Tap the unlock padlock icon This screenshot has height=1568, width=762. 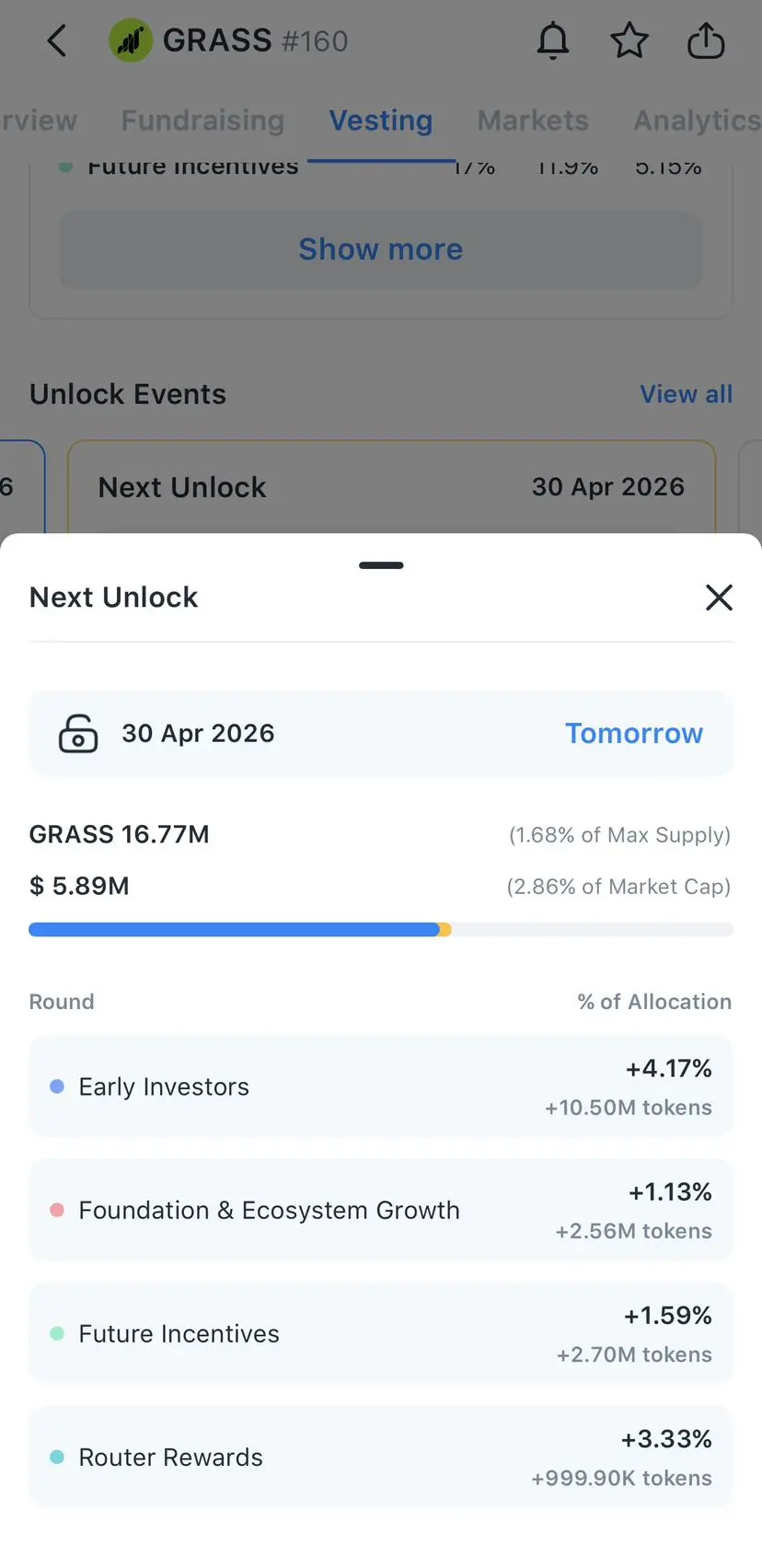[x=78, y=734]
